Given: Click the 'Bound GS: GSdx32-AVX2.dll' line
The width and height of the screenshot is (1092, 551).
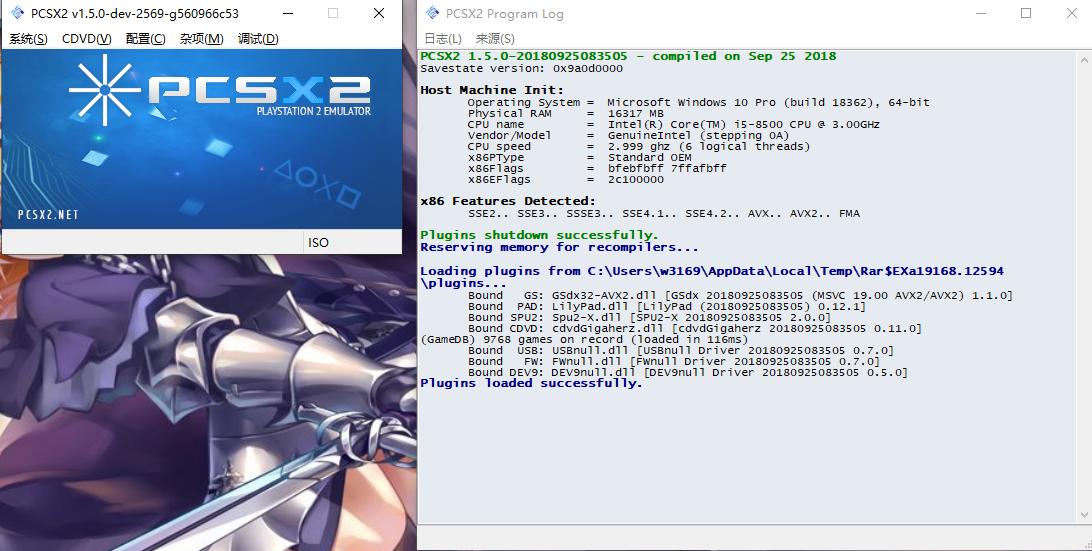Looking at the screenshot, I should tap(740, 295).
